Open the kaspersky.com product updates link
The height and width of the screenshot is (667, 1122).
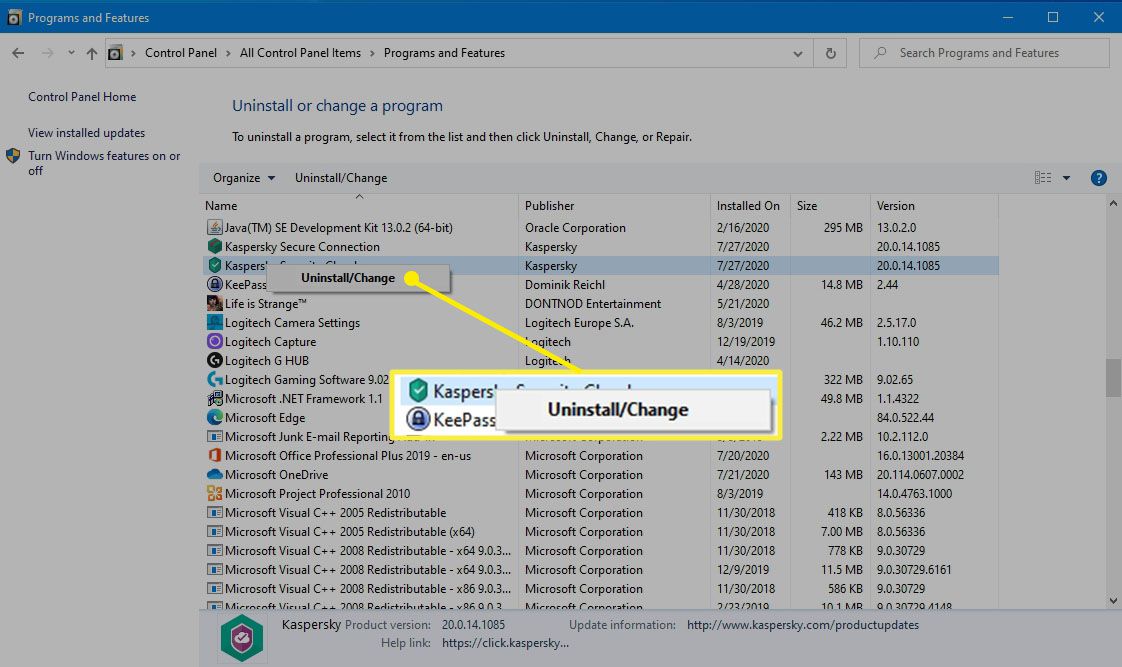[803, 624]
